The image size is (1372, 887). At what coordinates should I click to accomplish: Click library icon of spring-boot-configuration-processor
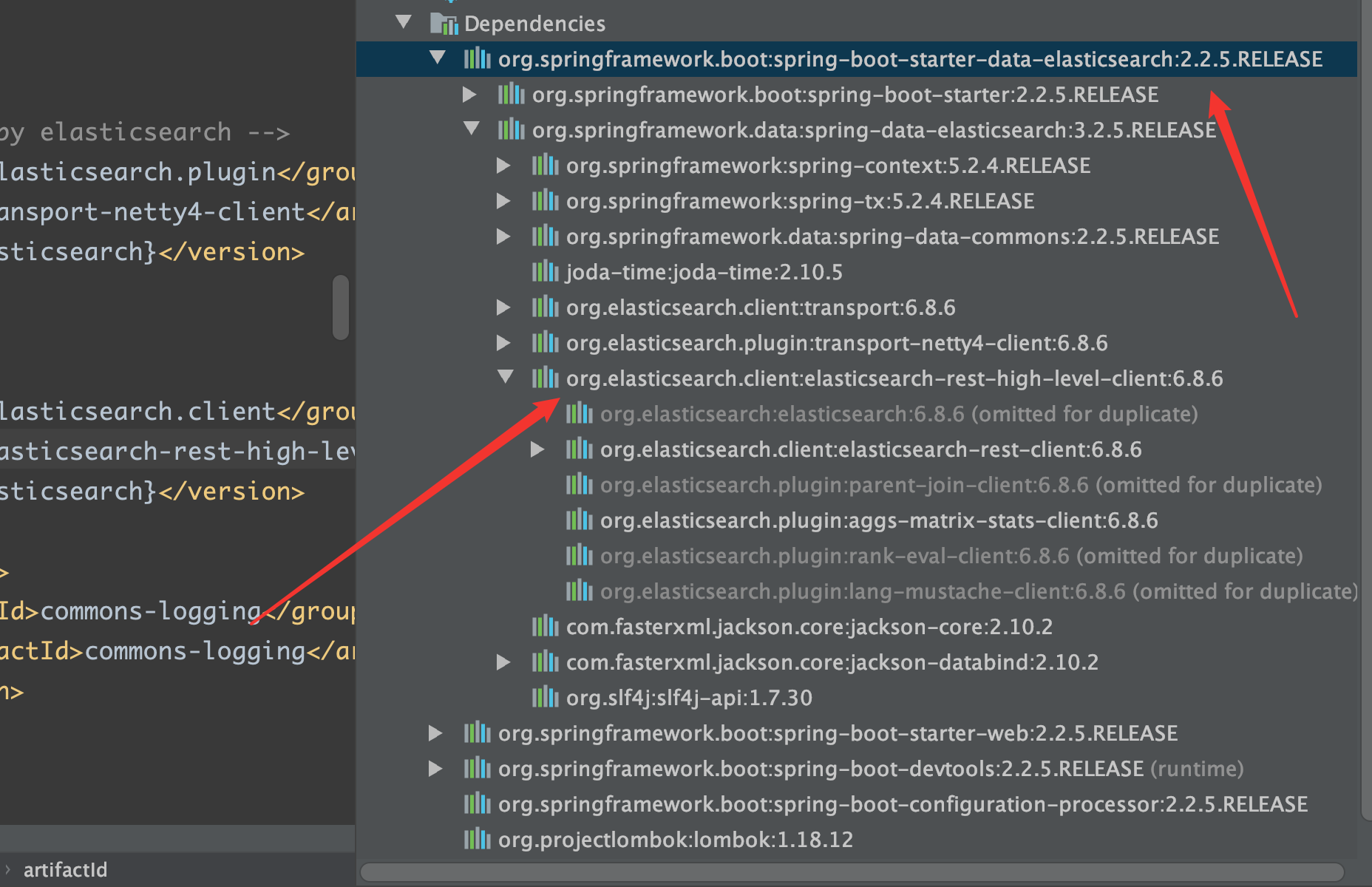[x=478, y=804]
